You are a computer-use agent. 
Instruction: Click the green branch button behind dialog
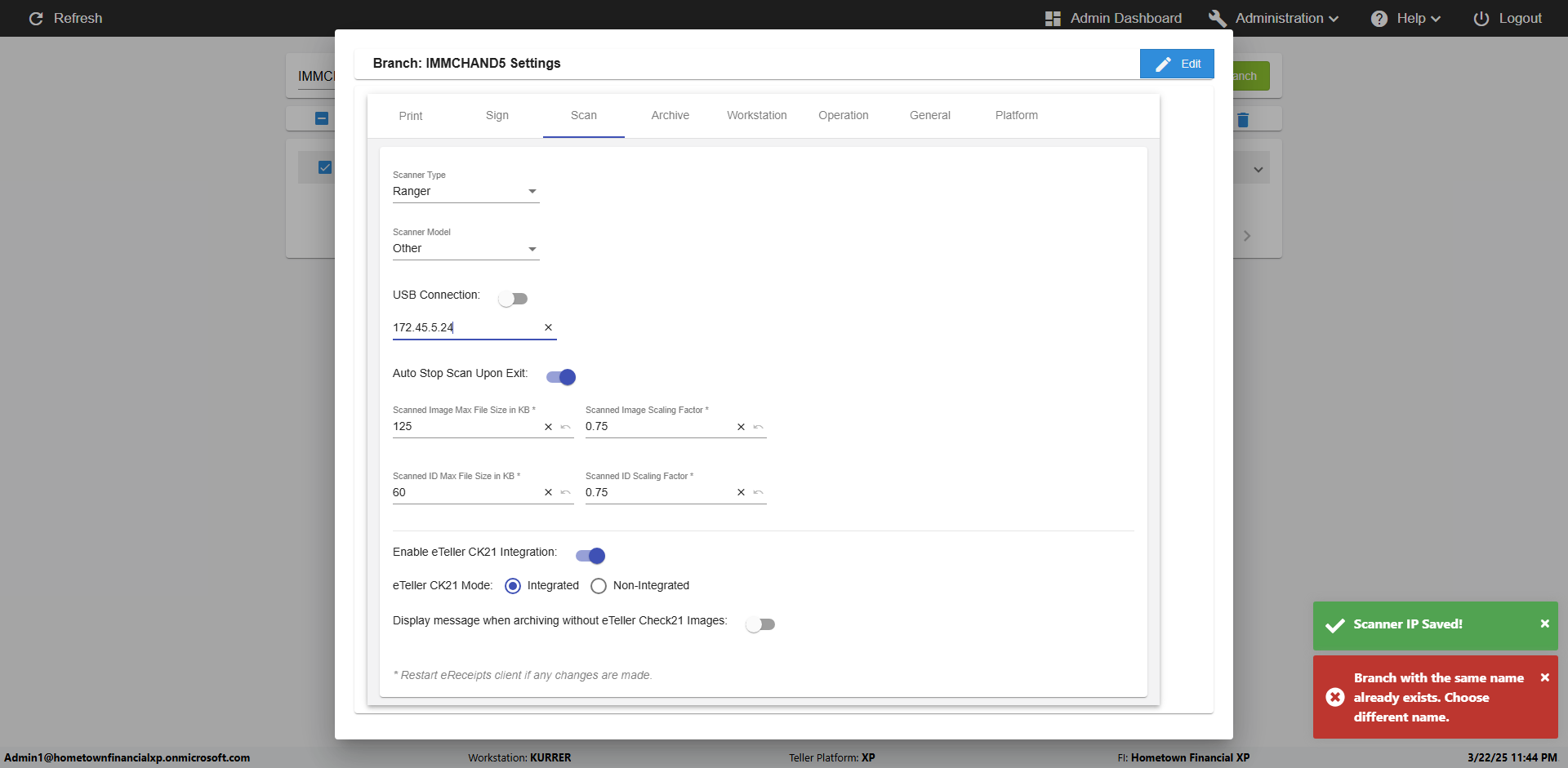(x=1251, y=76)
